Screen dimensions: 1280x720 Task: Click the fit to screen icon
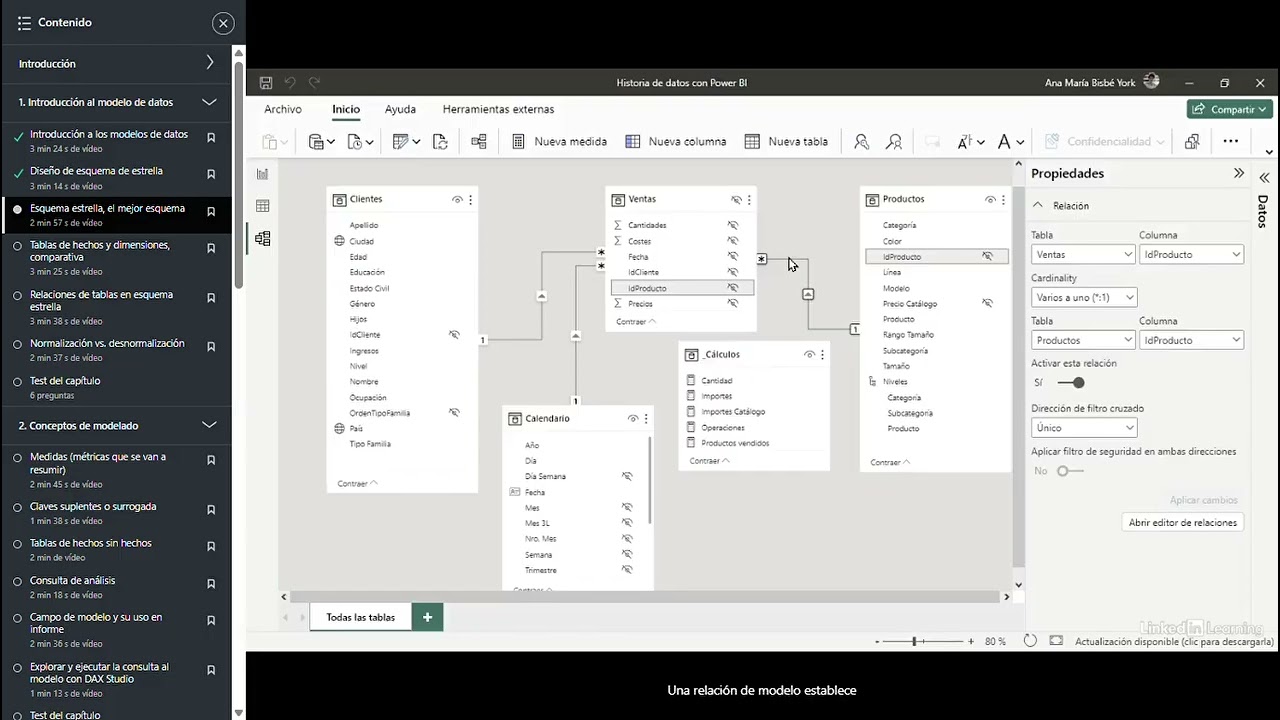(x=1056, y=641)
